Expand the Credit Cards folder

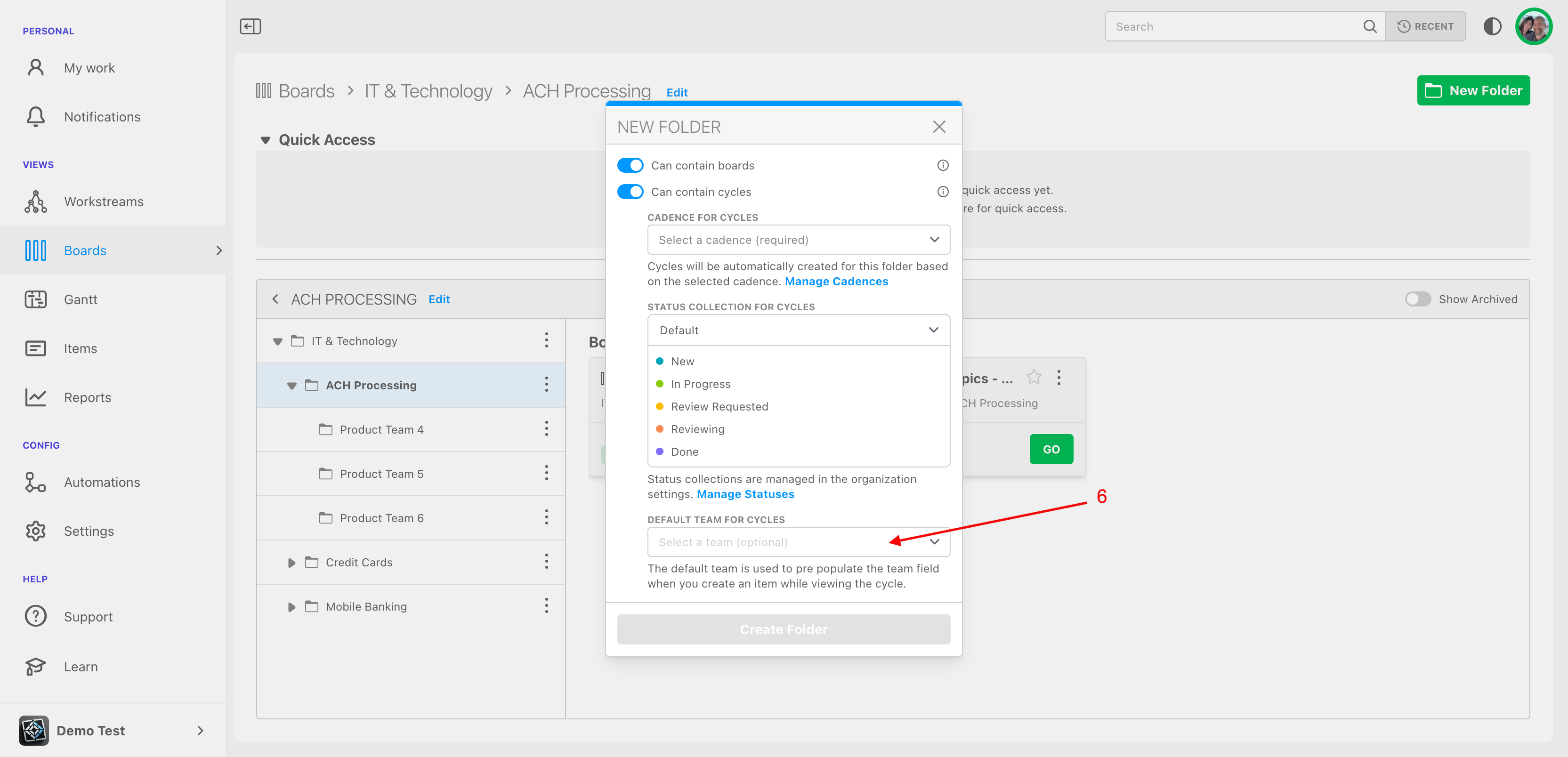pos(291,562)
